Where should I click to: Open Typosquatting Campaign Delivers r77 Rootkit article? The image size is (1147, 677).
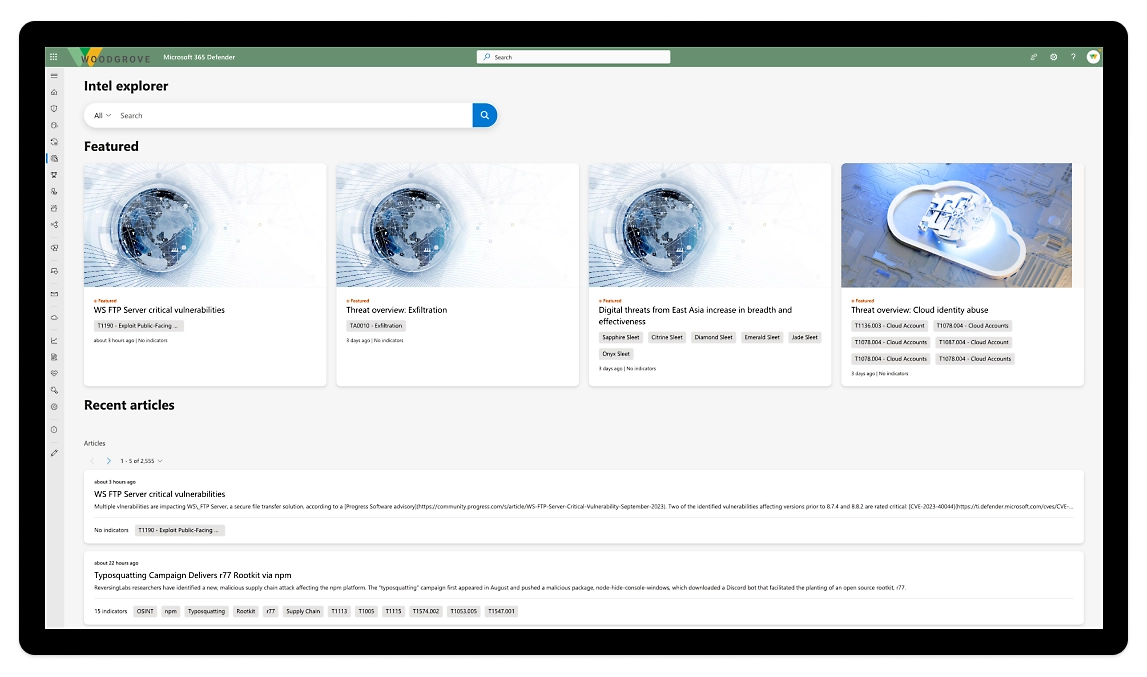click(x=192, y=575)
